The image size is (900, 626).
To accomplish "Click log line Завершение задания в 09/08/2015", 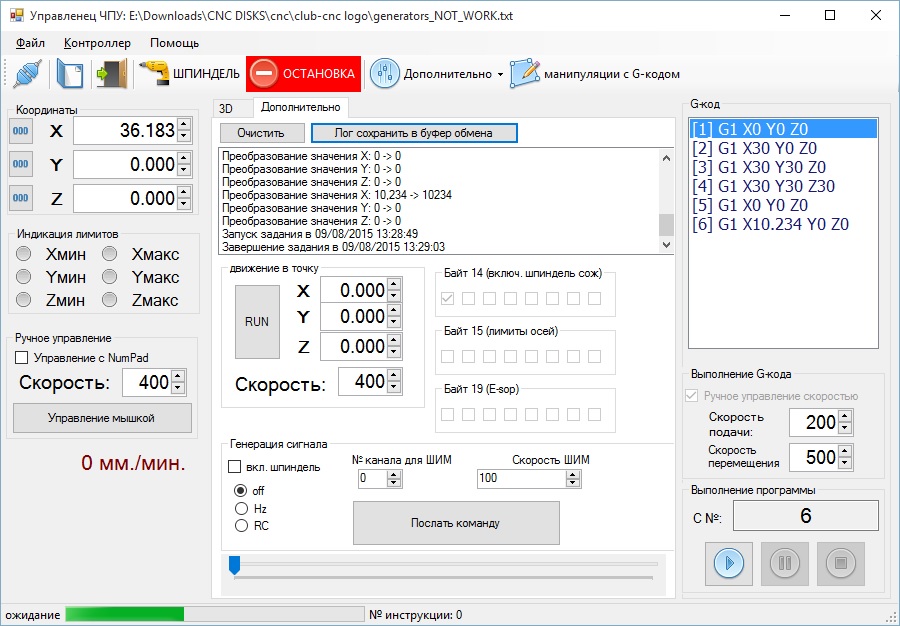I will point(333,247).
